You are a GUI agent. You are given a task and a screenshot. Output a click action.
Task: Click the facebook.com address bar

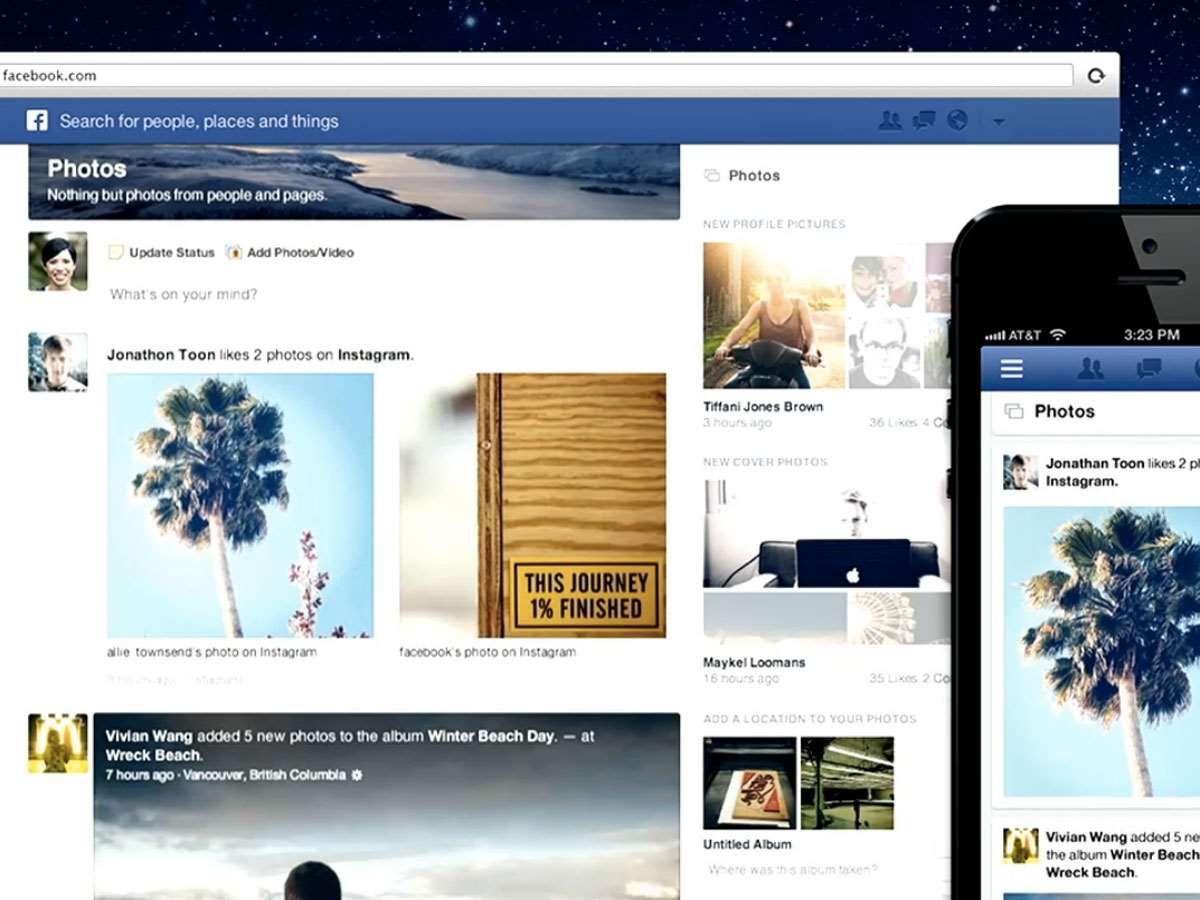pyautogui.click(x=536, y=76)
